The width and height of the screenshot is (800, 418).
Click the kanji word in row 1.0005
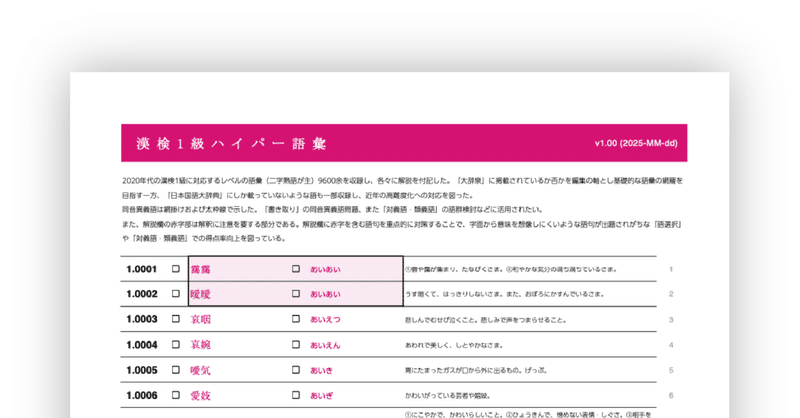(x=201, y=371)
